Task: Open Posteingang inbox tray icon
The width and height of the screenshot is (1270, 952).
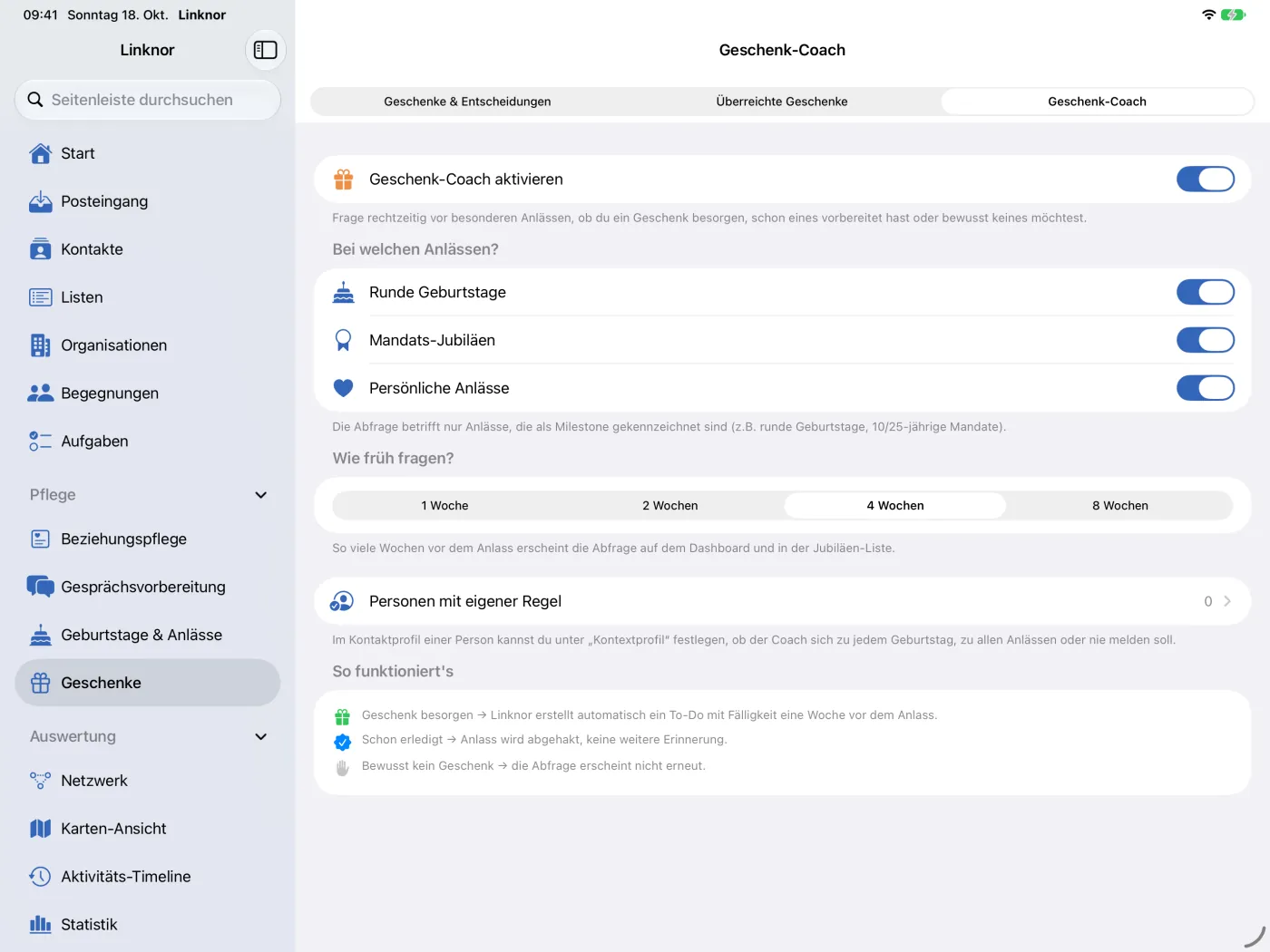Action: (41, 201)
